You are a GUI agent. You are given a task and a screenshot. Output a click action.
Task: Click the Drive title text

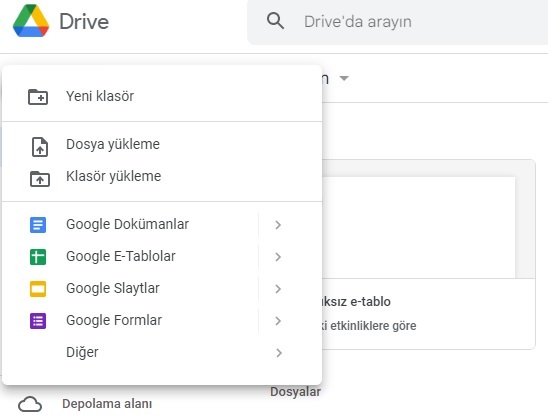click(84, 22)
